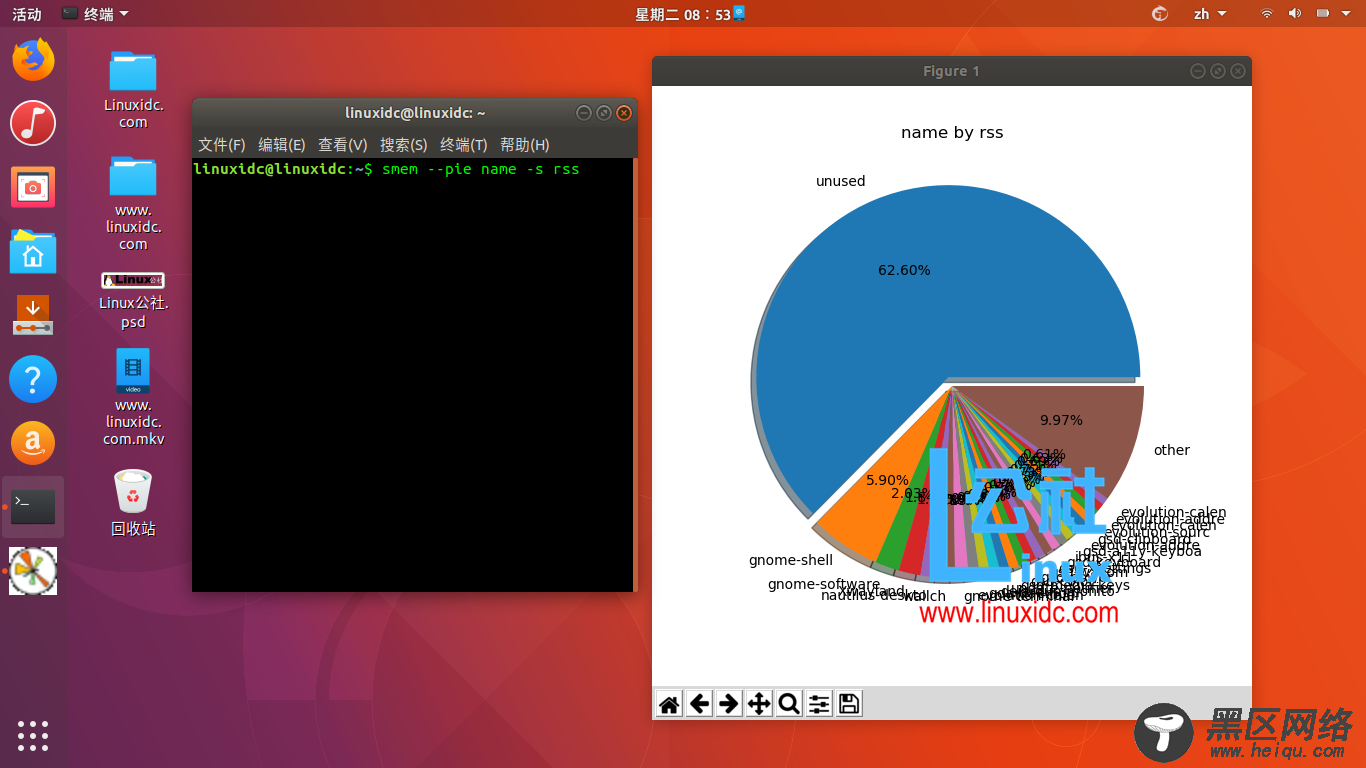Open the zh language dropdown

(x=1208, y=14)
